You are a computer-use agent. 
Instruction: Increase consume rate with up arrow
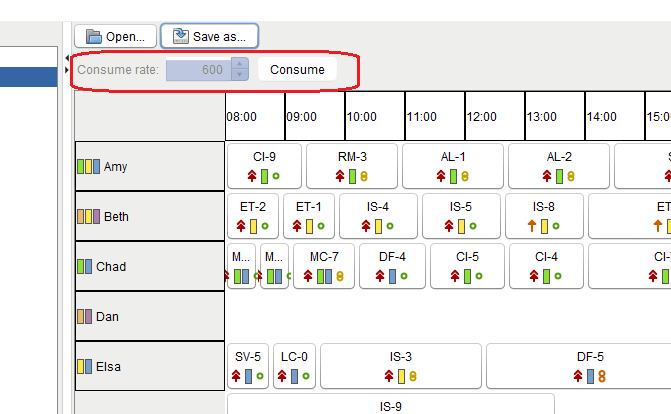pyautogui.click(x=238, y=65)
